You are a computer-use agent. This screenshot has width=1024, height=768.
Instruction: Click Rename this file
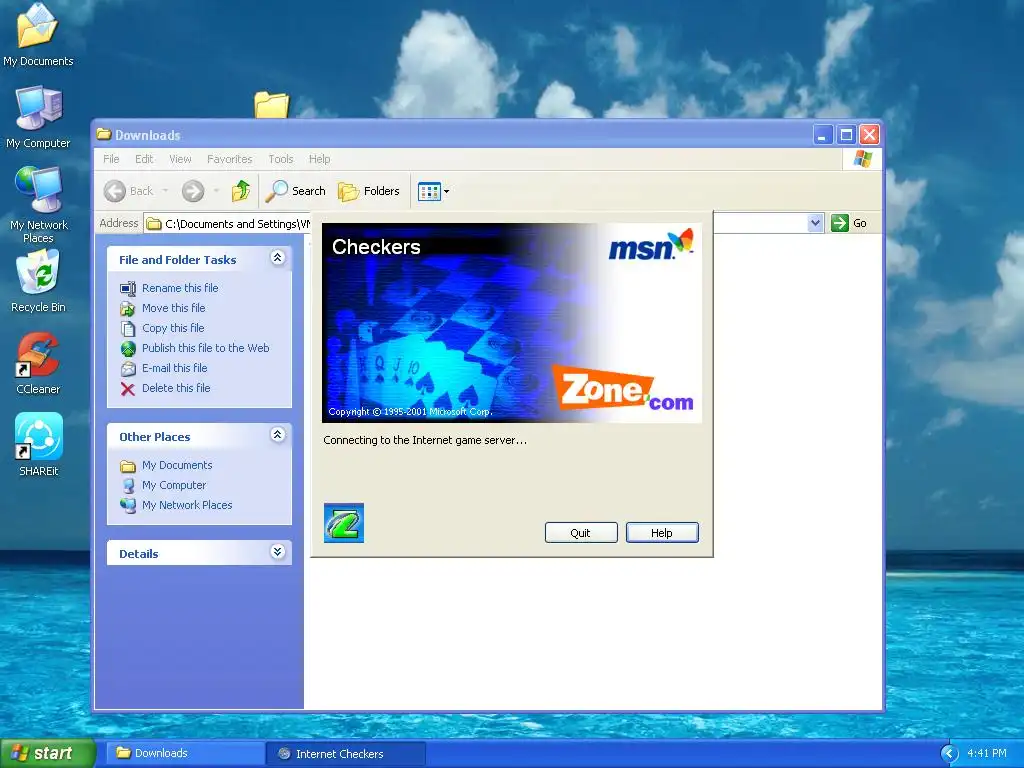tap(180, 288)
